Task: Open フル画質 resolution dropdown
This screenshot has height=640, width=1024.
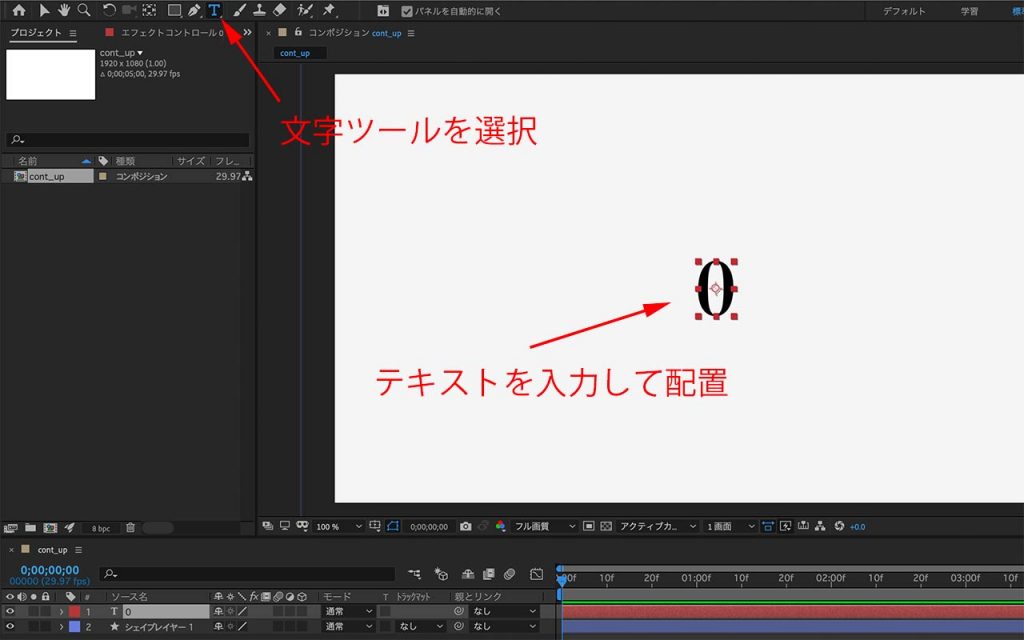Action: tap(545, 526)
